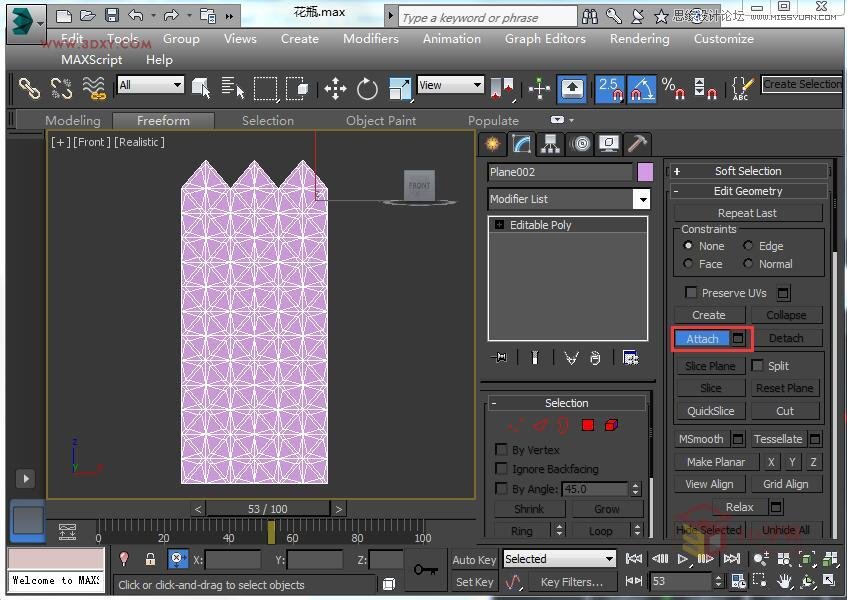847x600 pixels.
Task: Expand the Soft Selection rollout
Action: point(748,171)
